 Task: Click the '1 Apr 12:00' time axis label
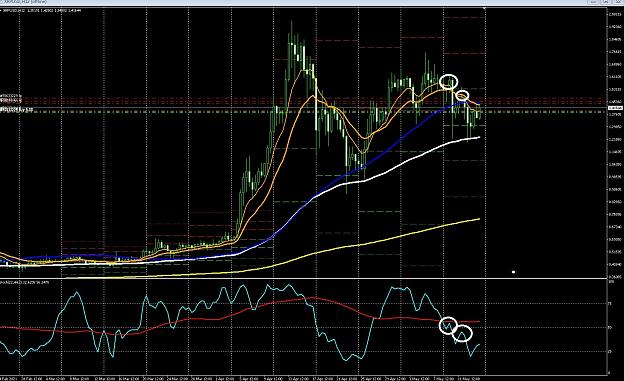coord(226,378)
